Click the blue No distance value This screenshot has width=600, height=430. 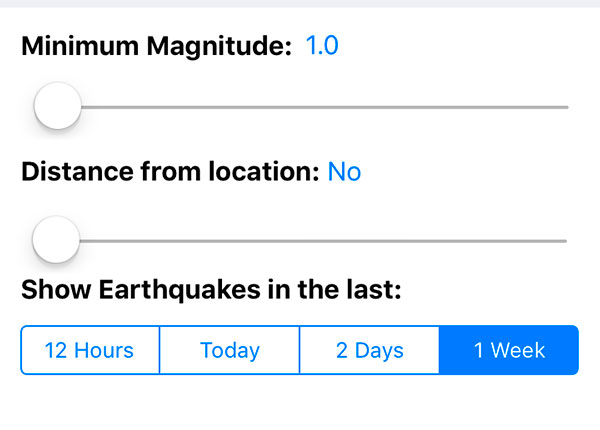pos(344,172)
